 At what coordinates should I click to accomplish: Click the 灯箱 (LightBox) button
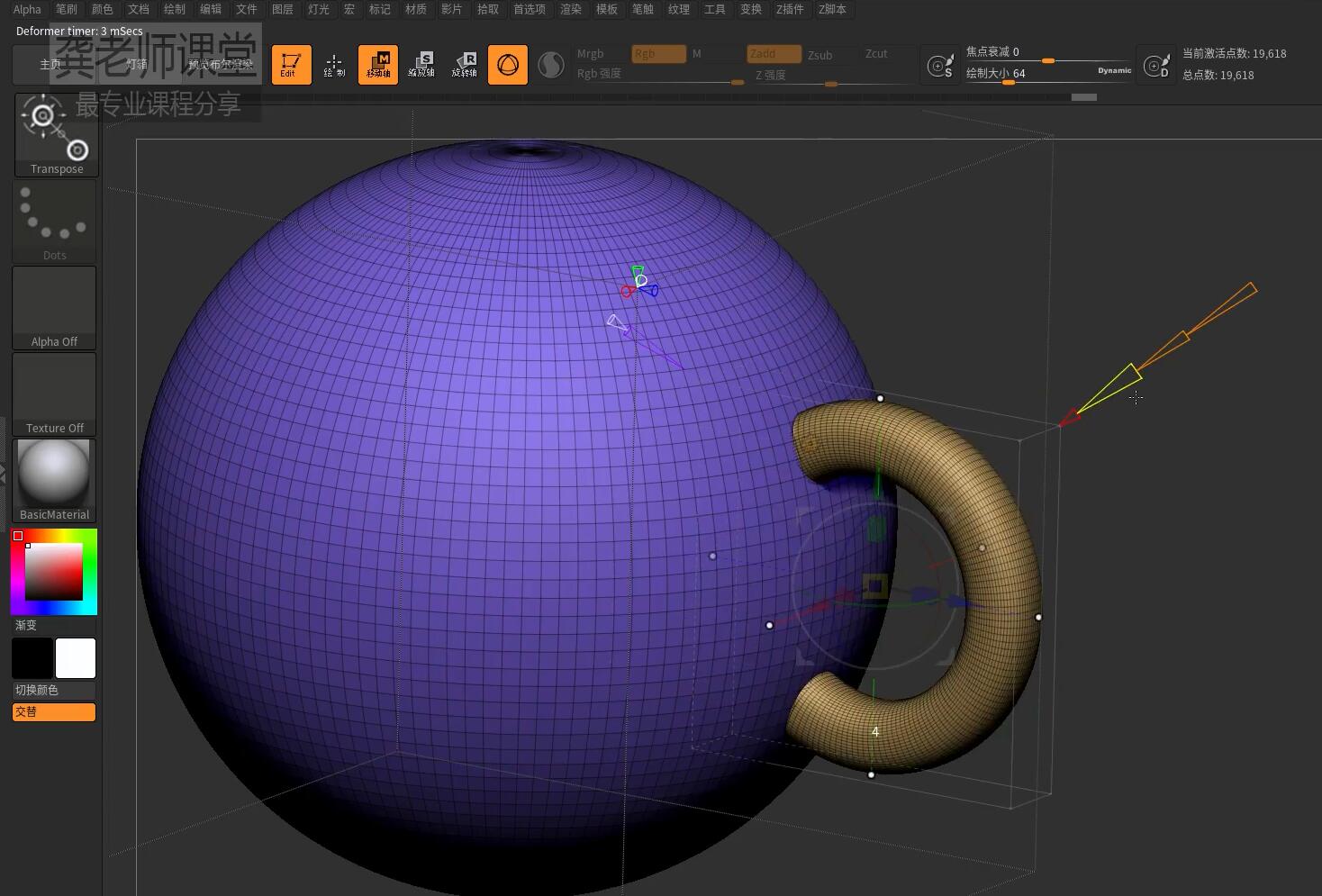(x=137, y=65)
